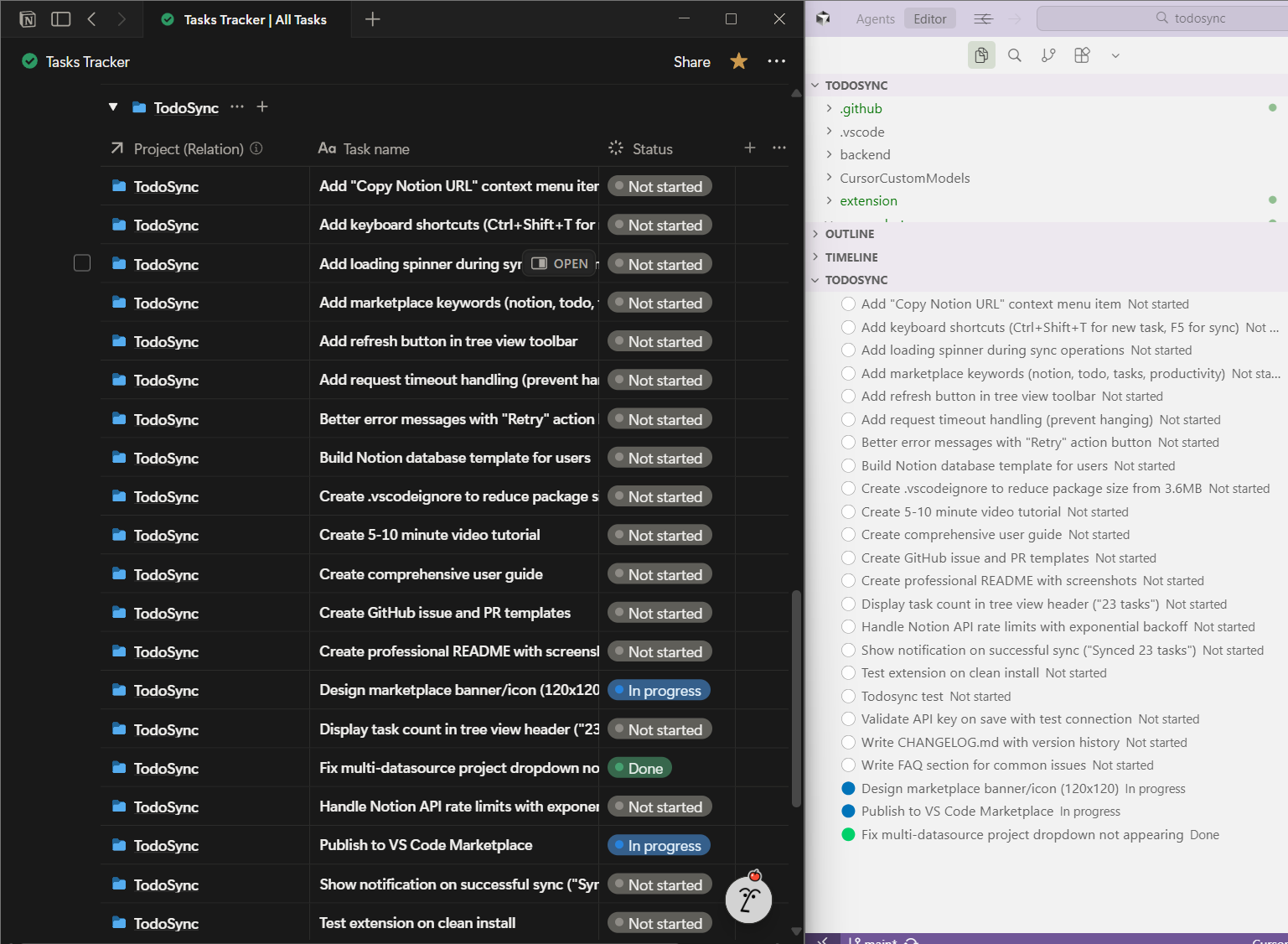Click the Share button in Notion
Screen dimensions: 1288x944
691,61
